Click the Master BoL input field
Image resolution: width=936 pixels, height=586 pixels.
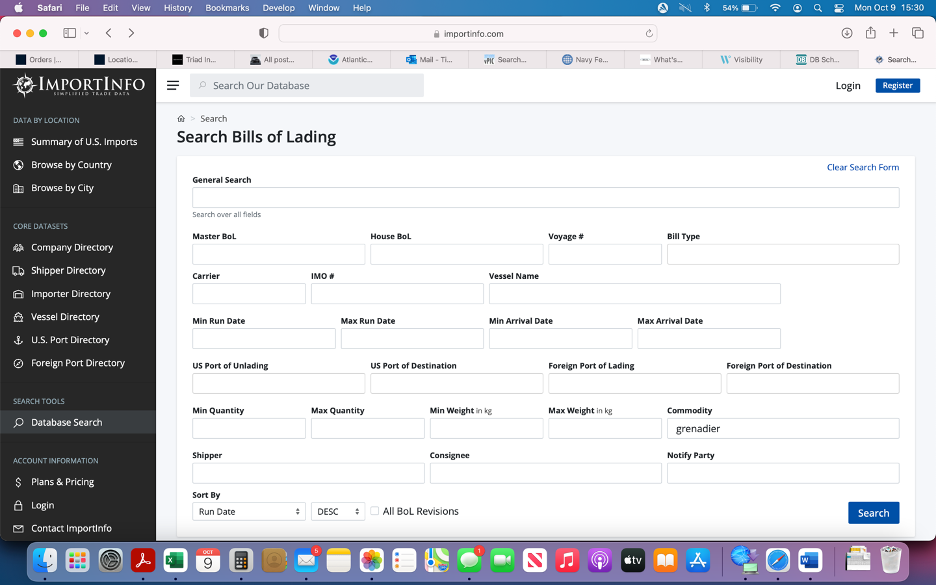tap(278, 254)
